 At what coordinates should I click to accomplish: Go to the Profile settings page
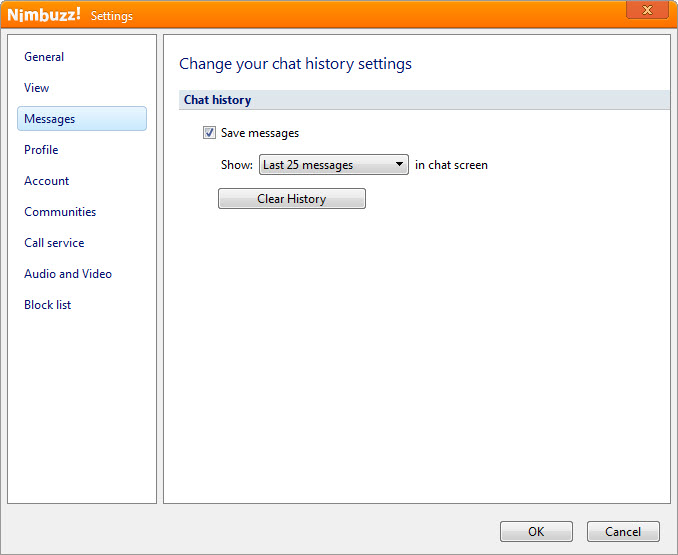click(x=41, y=150)
